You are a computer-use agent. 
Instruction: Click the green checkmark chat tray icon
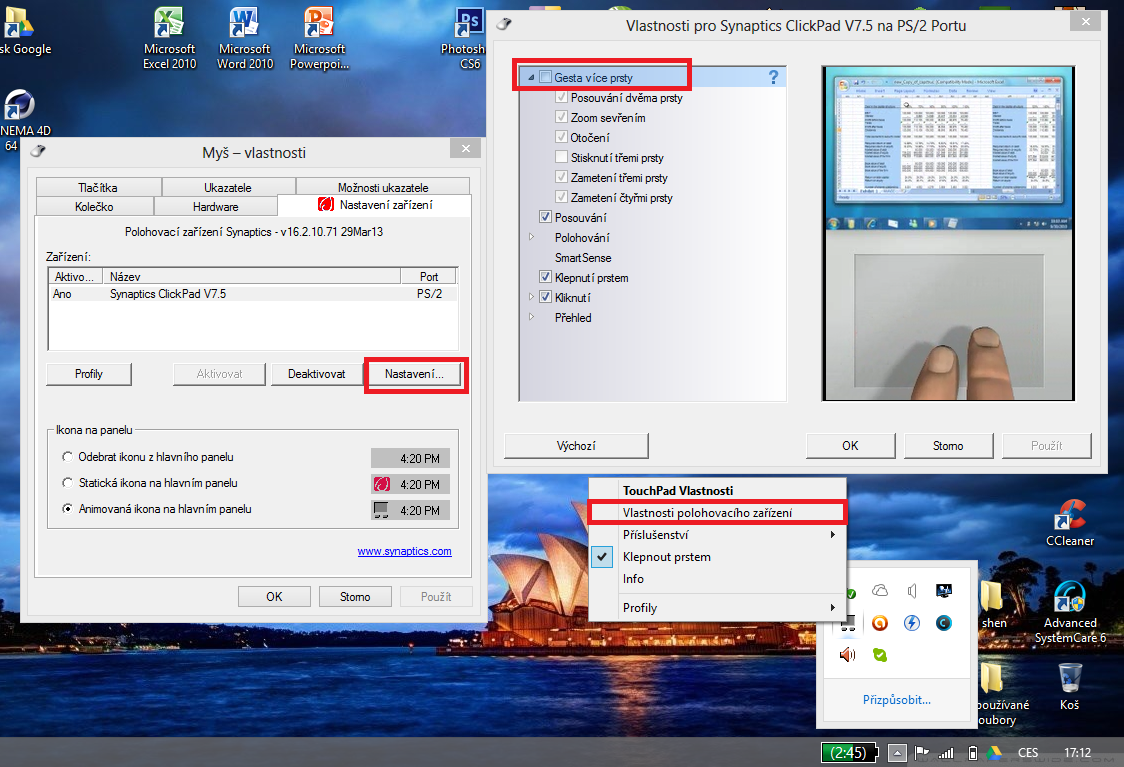[x=880, y=654]
